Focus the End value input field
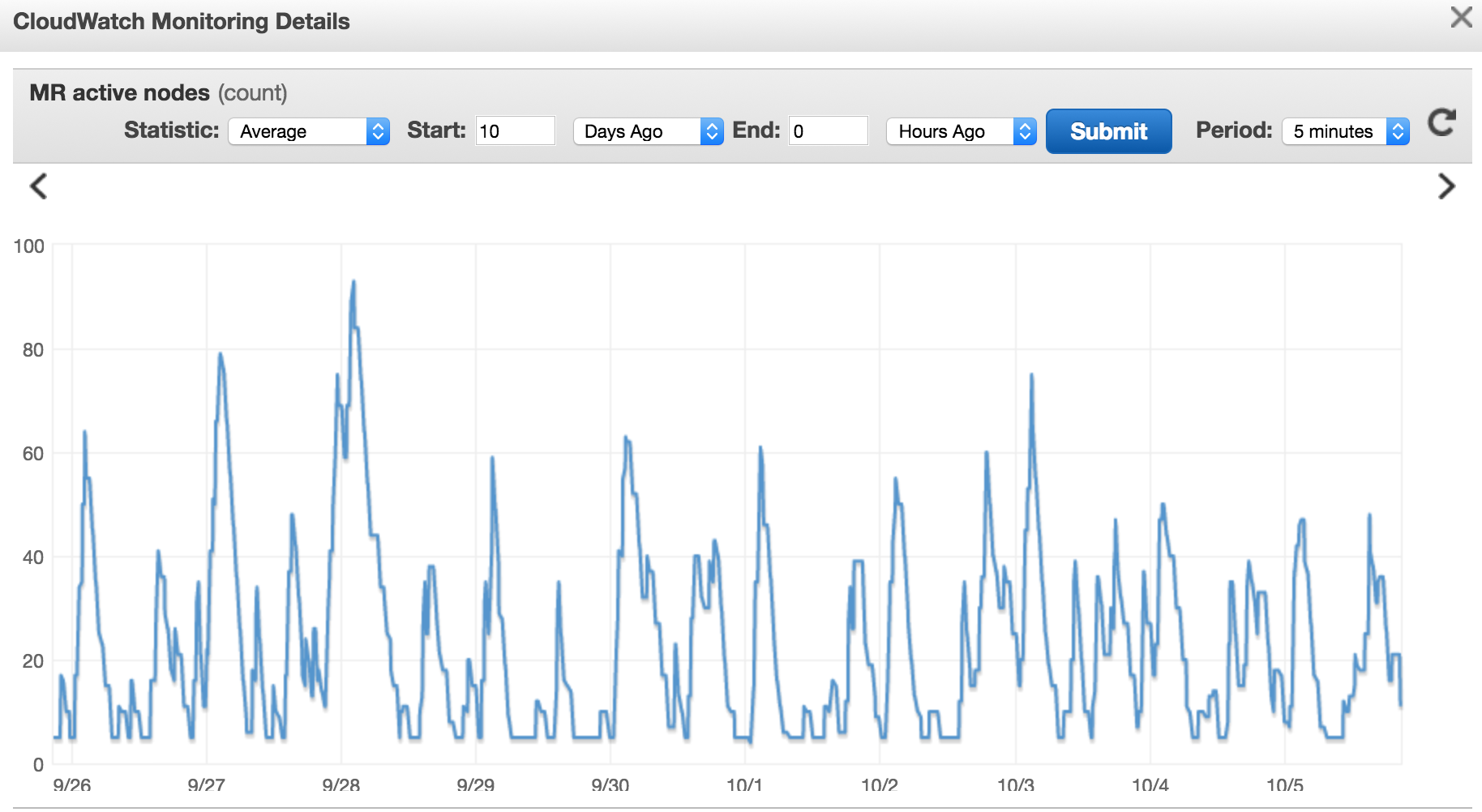 tap(828, 131)
